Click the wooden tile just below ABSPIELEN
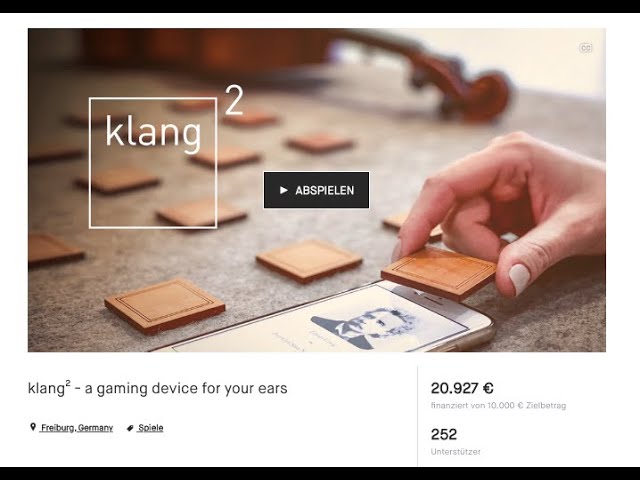The width and height of the screenshot is (640, 480). pos(309,261)
